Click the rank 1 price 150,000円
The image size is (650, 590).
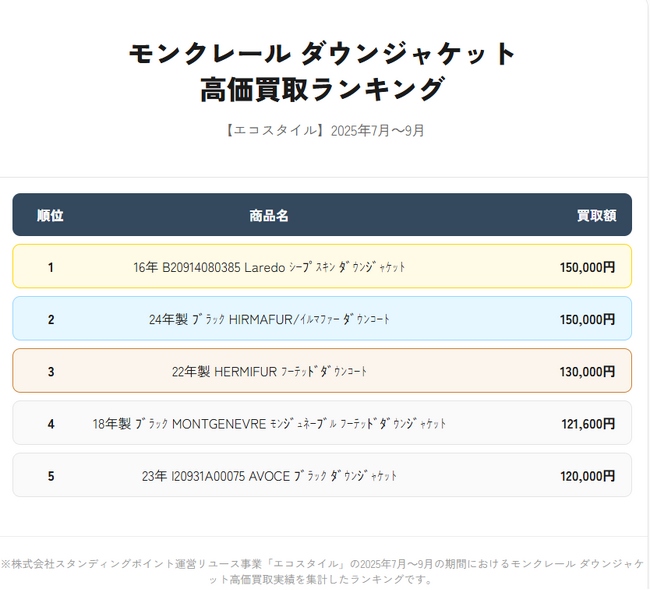pos(587,267)
